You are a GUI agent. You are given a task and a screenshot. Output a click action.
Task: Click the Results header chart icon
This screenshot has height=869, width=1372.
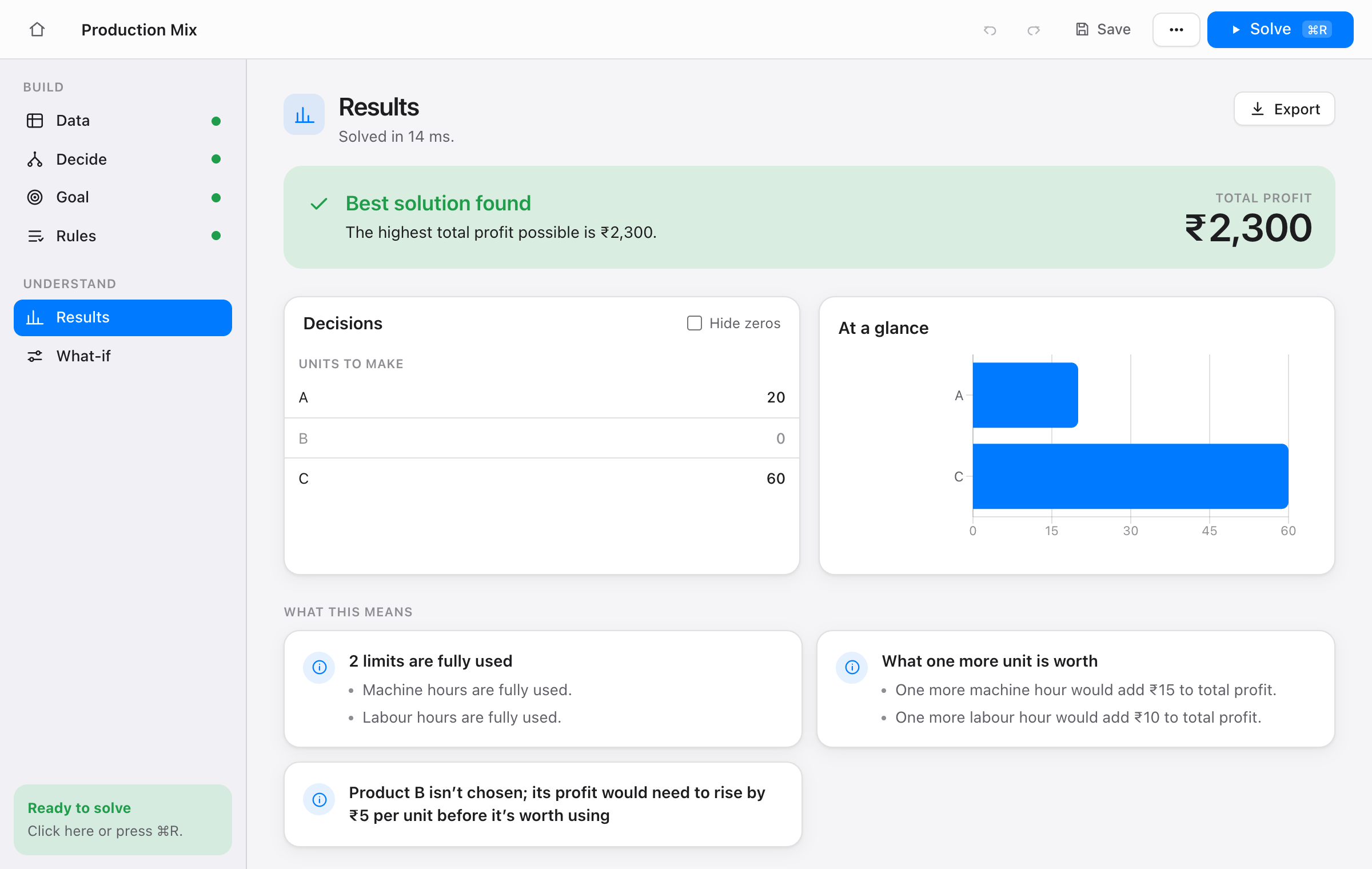click(x=304, y=114)
